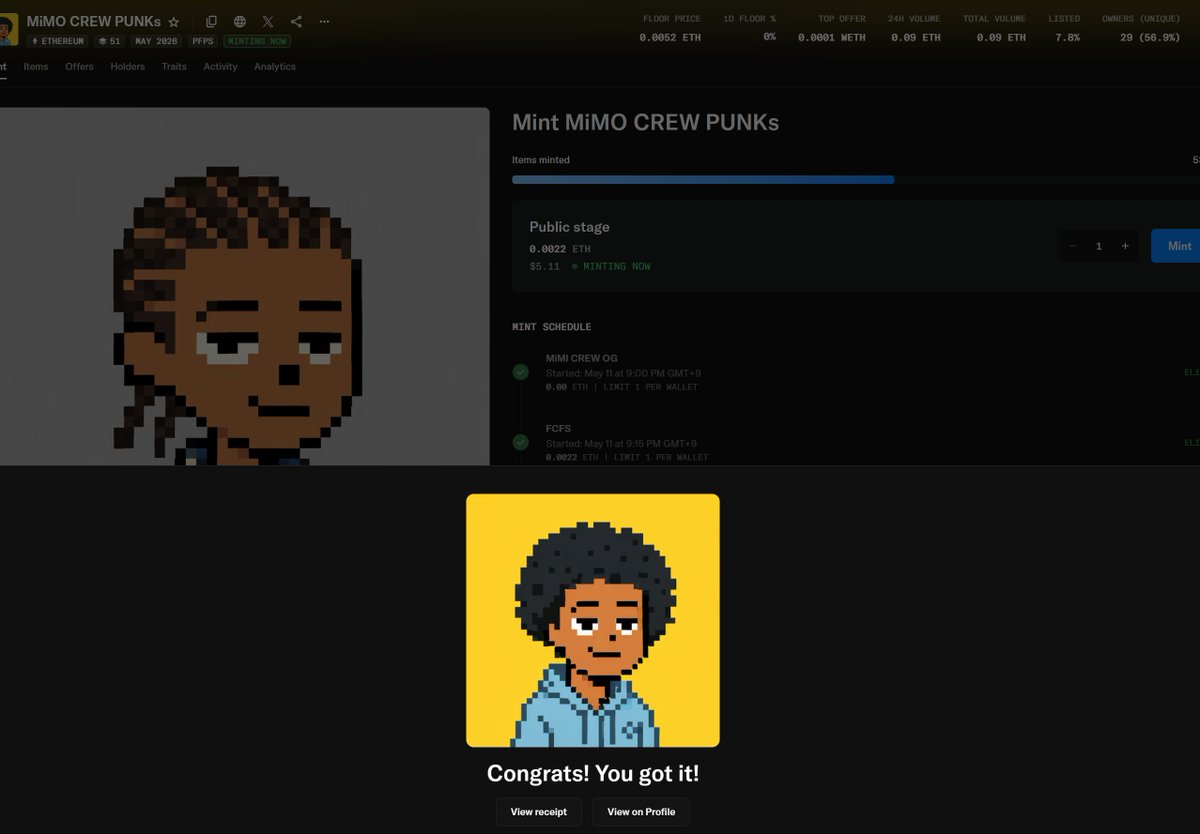1200x834 pixels.
Task: Click the MINTING NOW badge in header
Action: pyautogui.click(x=257, y=41)
